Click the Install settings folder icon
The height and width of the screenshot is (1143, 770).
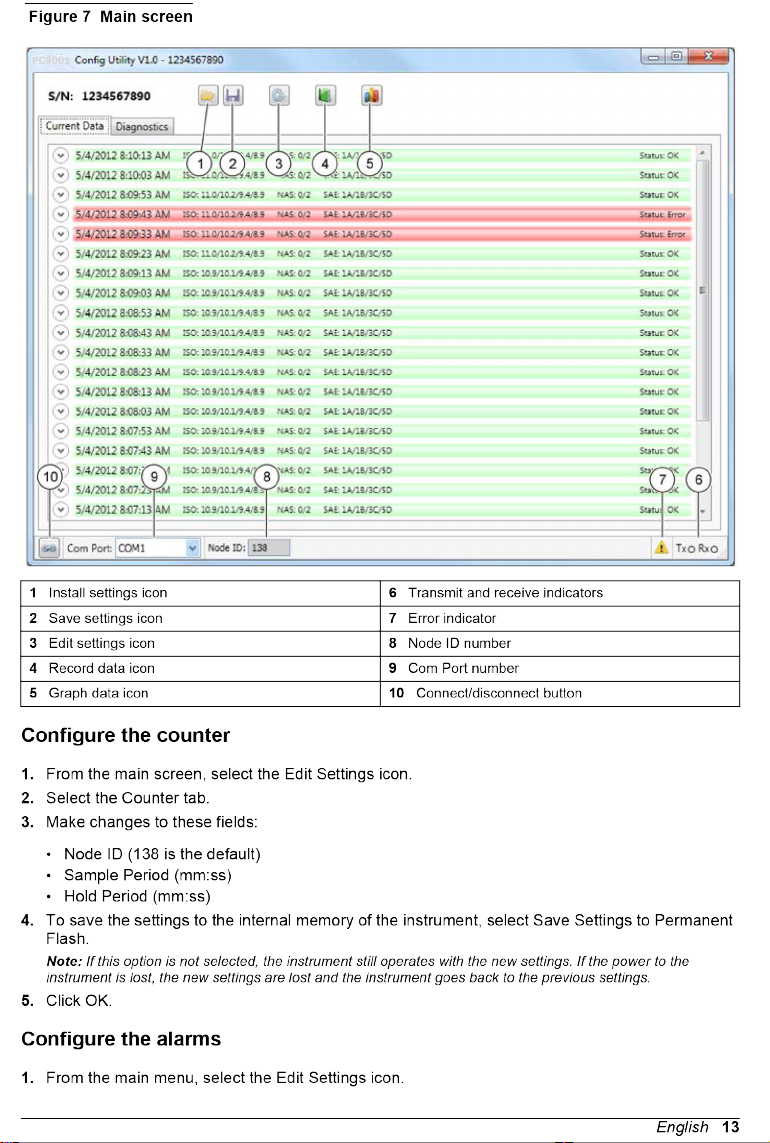point(209,95)
